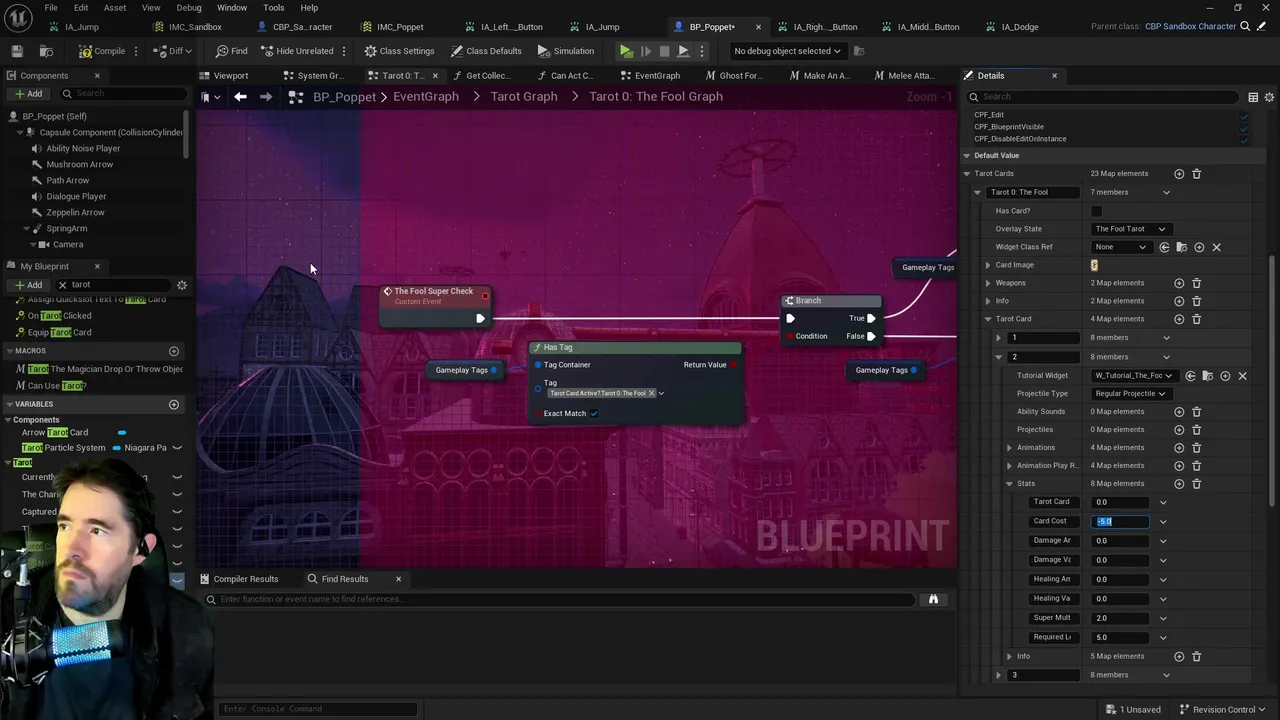The image size is (1280, 720).
Task: Collapse the Stats section
Action: point(1009,484)
